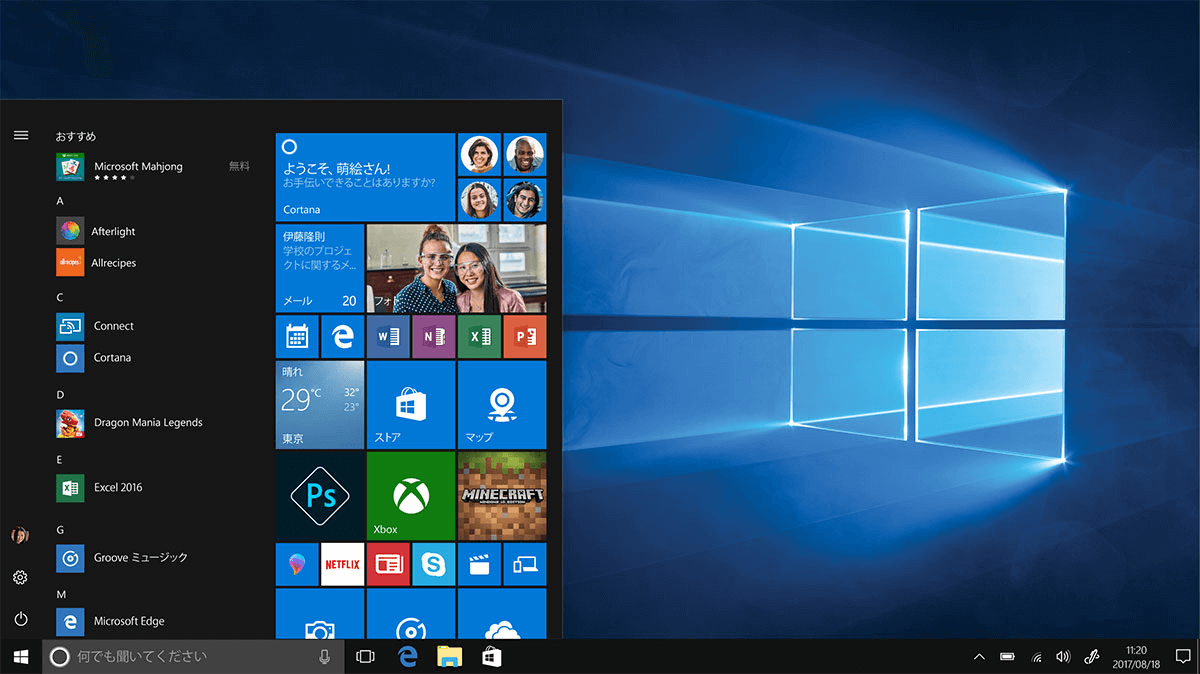The width and height of the screenshot is (1200, 674).
Task: Open the Xbox tile
Action: 411,496
